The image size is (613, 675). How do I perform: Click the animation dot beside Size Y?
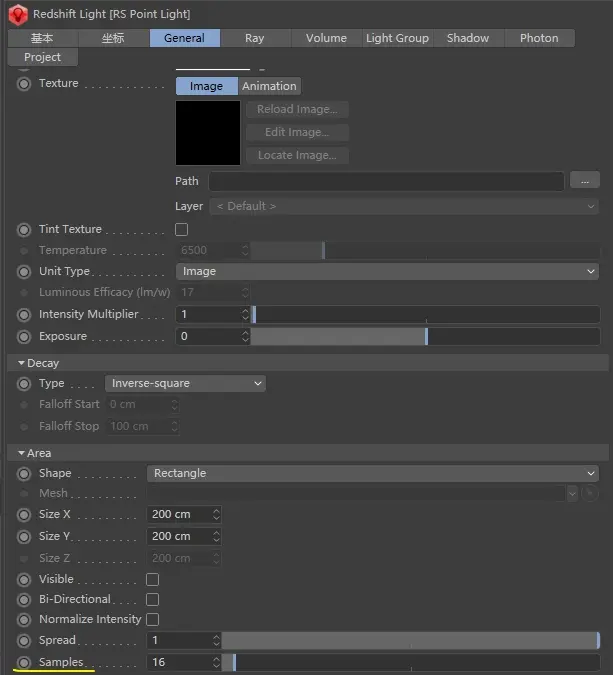(x=24, y=536)
